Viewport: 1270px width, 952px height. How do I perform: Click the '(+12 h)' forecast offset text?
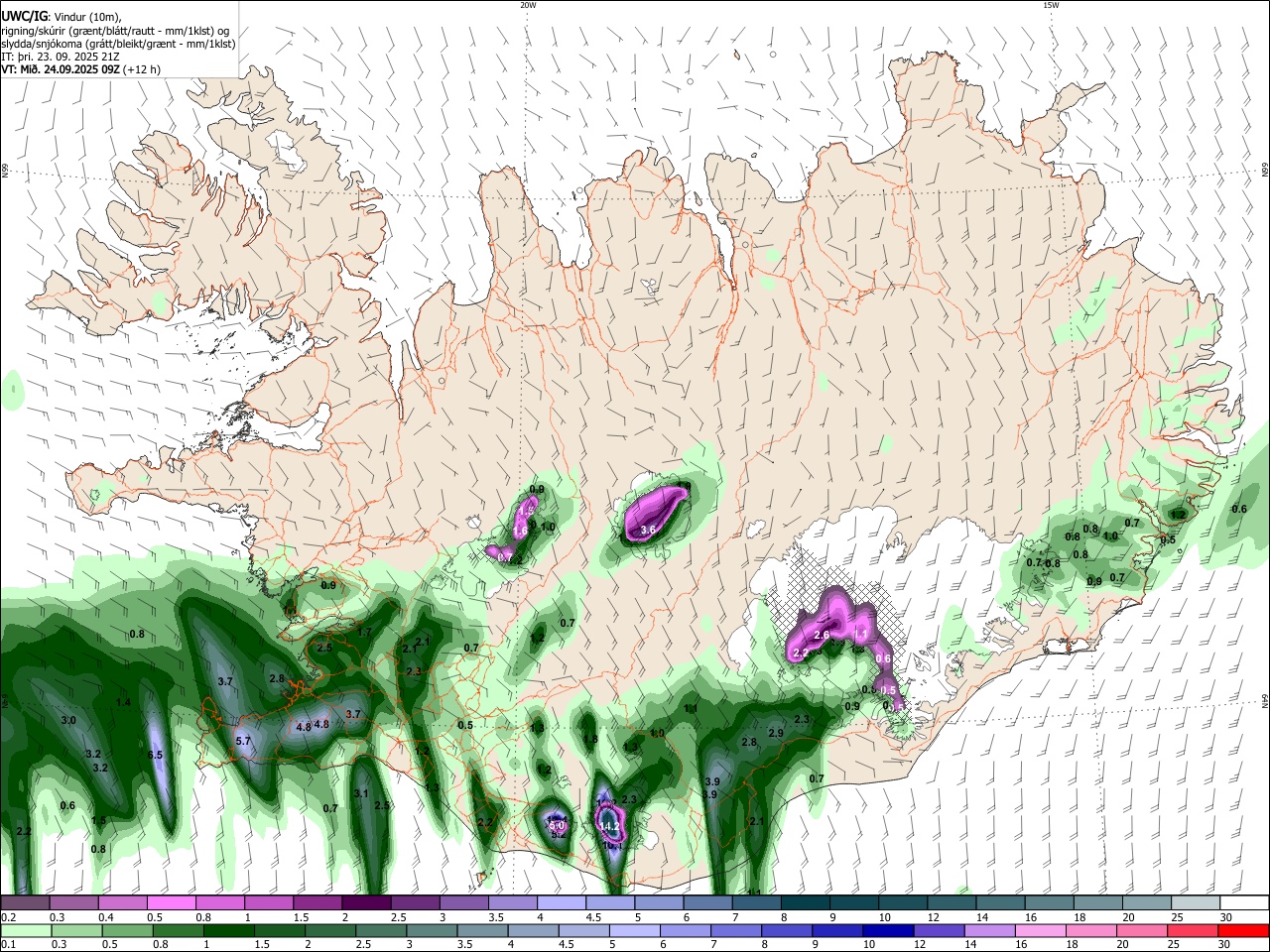point(143,69)
